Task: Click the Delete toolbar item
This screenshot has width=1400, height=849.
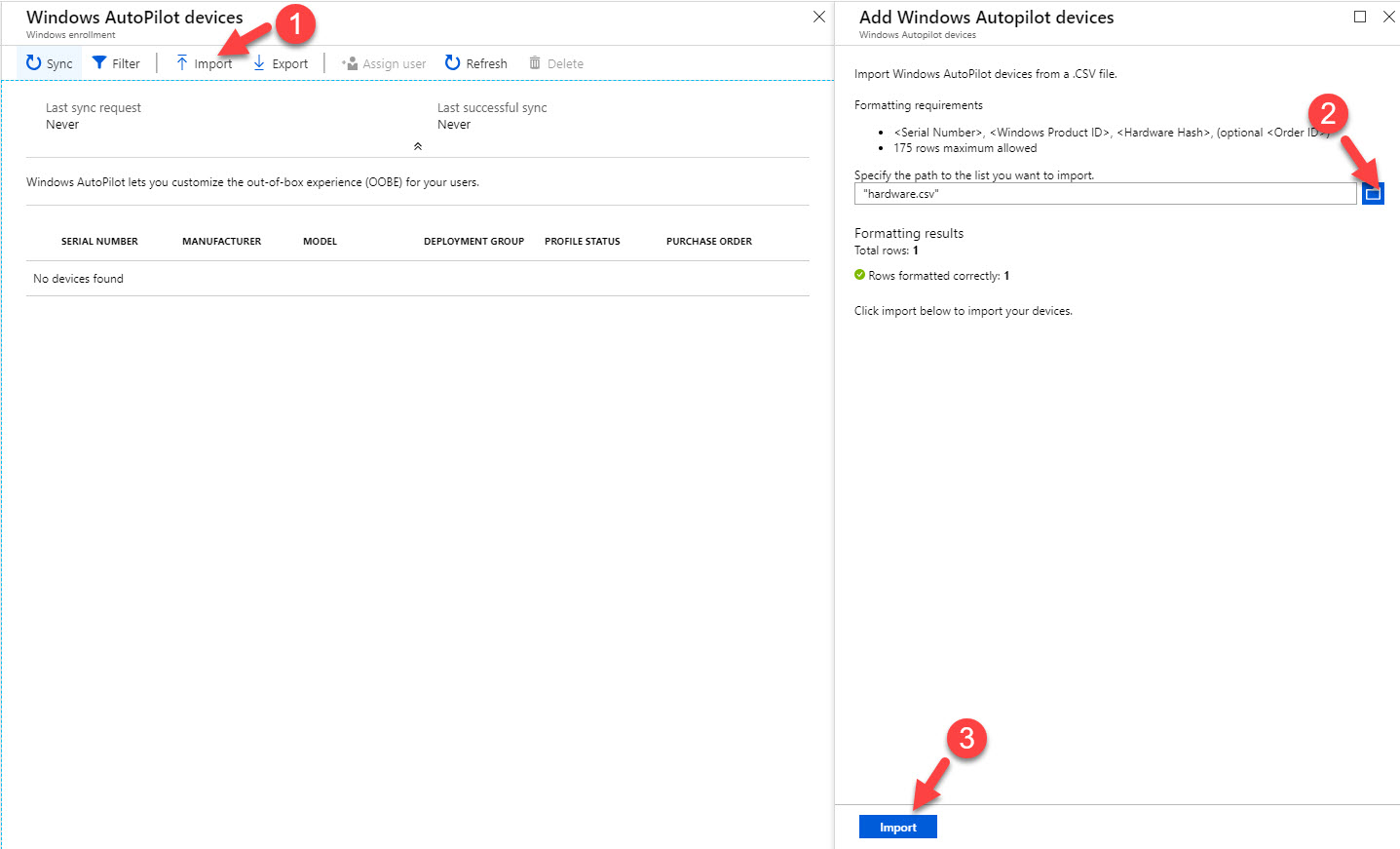Action: coord(556,63)
